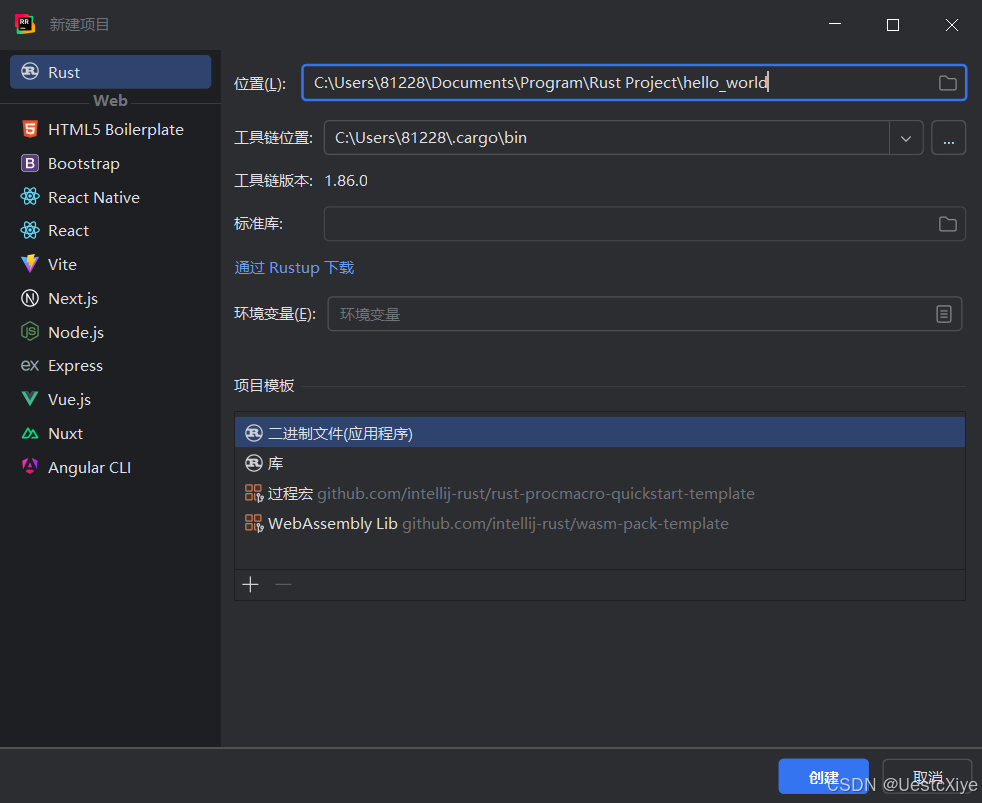Click the blue create project button
Screen dimensions: 982x803
pyautogui.click(x=823, y=777)
